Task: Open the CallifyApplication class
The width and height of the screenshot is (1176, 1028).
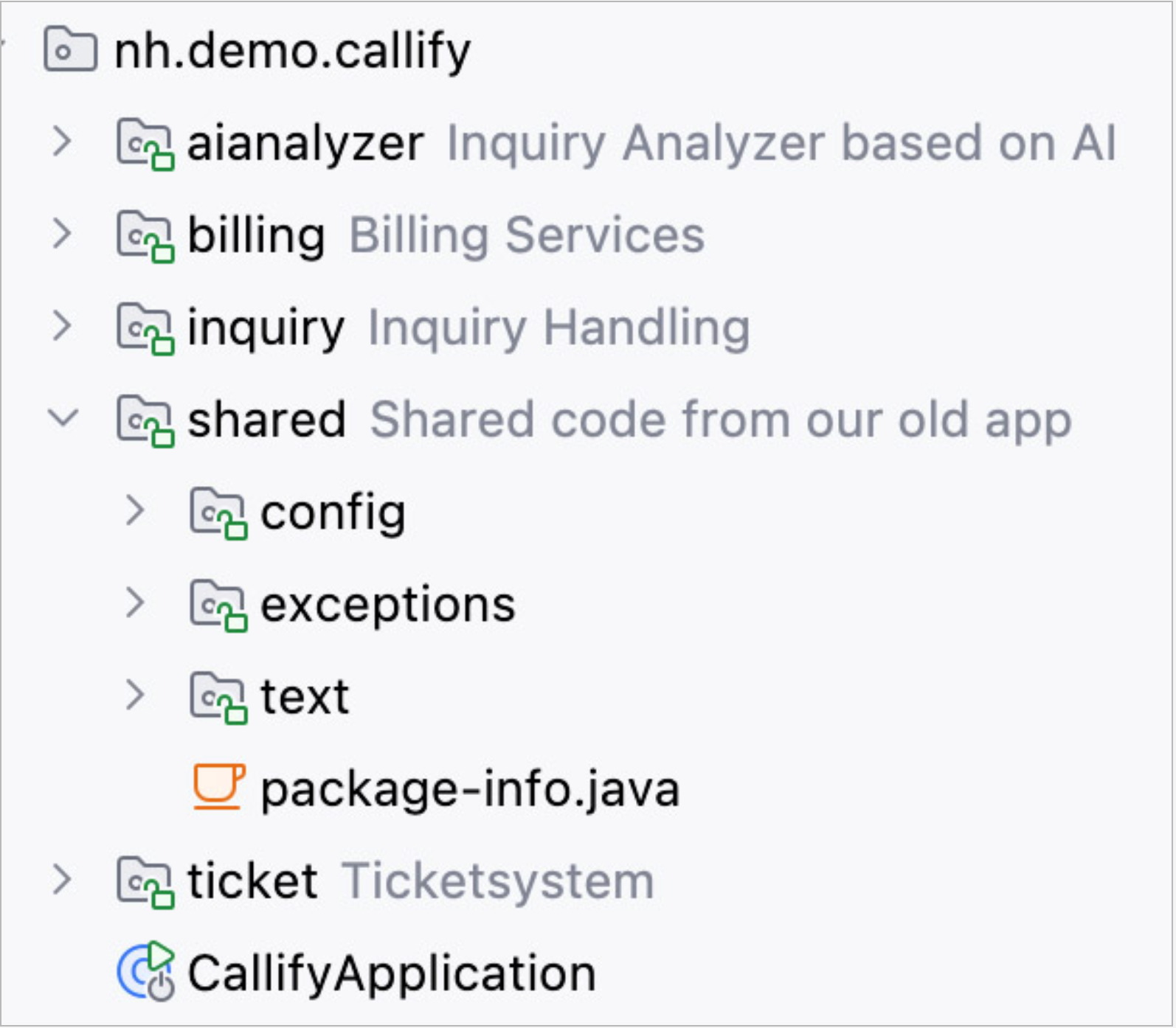Action: click(x=391, y=973)
